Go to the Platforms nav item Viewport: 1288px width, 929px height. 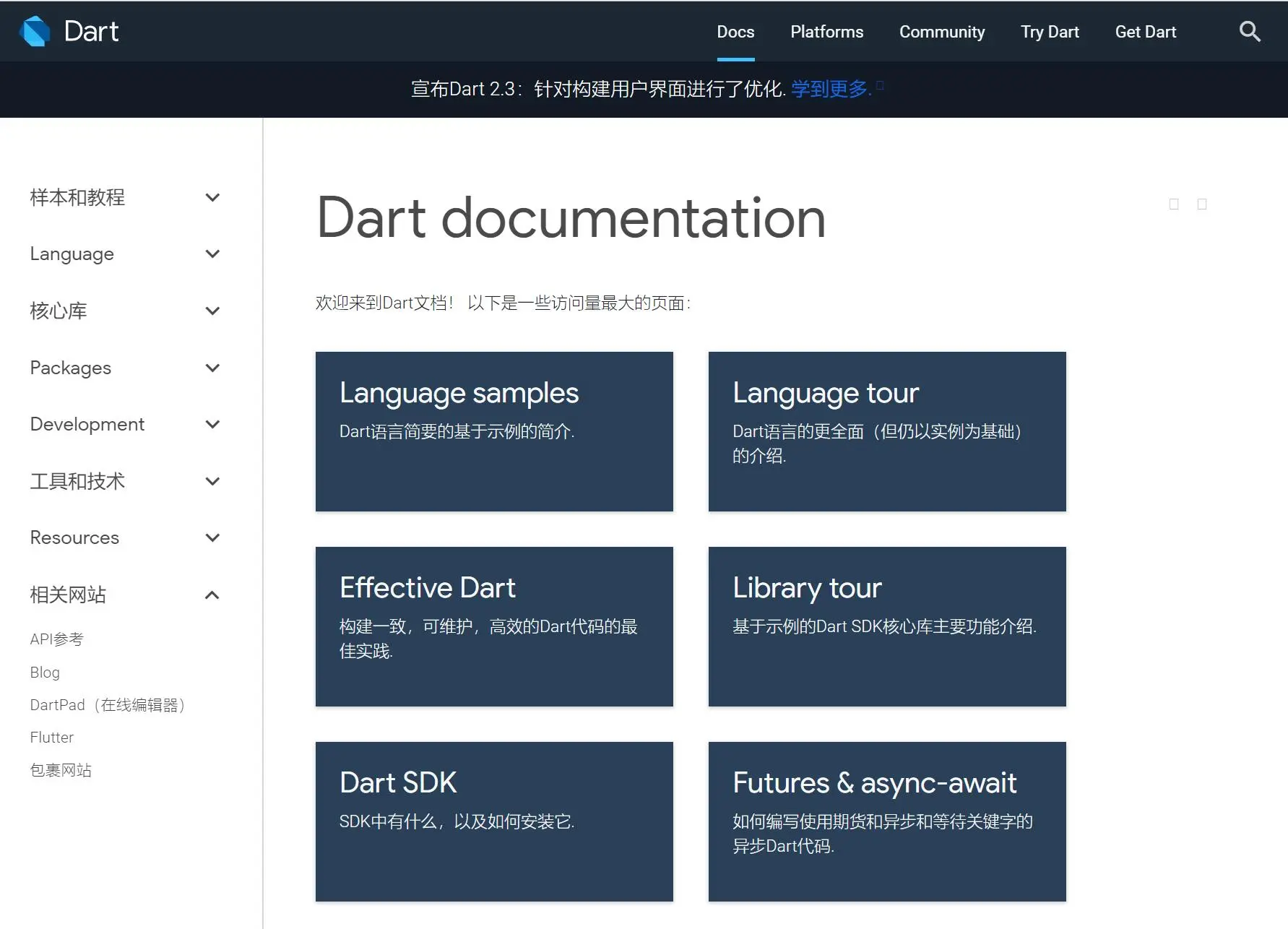[826, 32]
